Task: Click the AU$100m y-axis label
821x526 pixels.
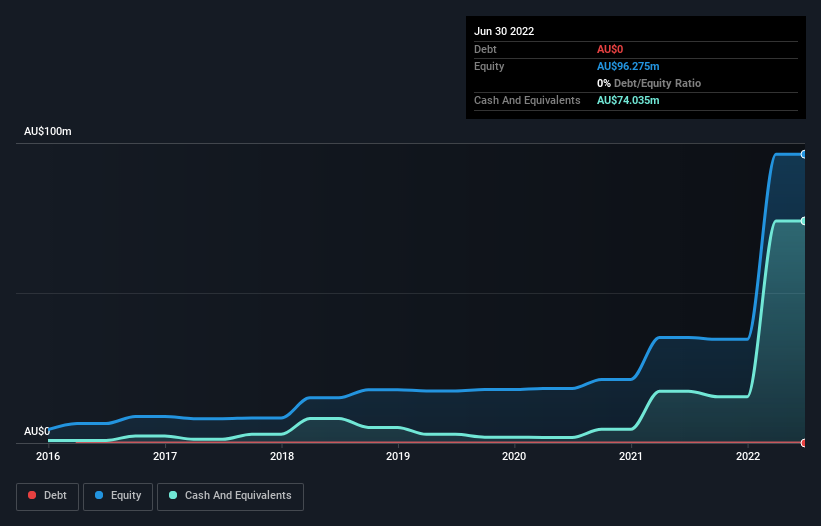Action: tap(48, 131)
